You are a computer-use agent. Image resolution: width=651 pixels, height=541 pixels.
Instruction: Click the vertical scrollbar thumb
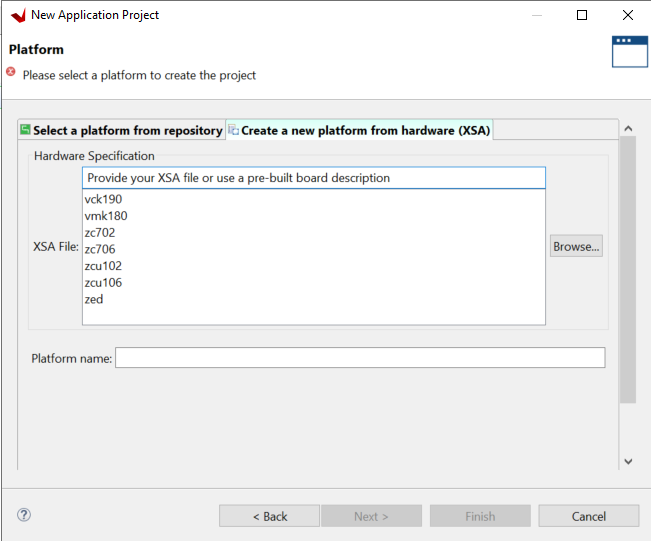coord(628,269)
